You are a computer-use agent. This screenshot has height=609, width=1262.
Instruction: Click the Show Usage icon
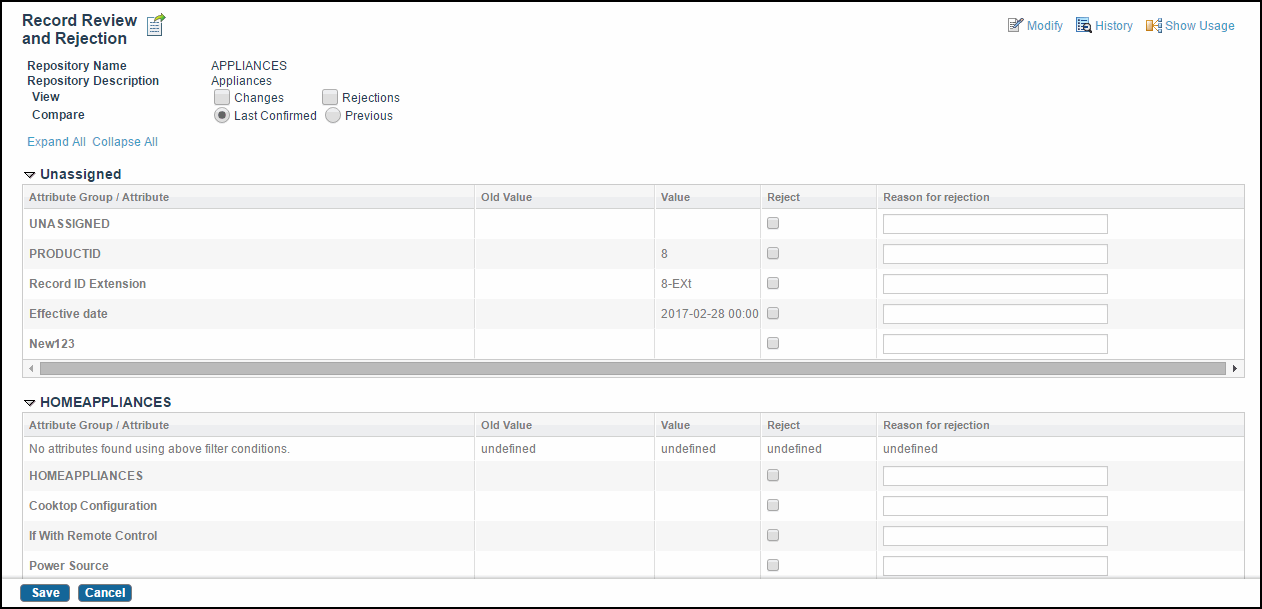1153,26
